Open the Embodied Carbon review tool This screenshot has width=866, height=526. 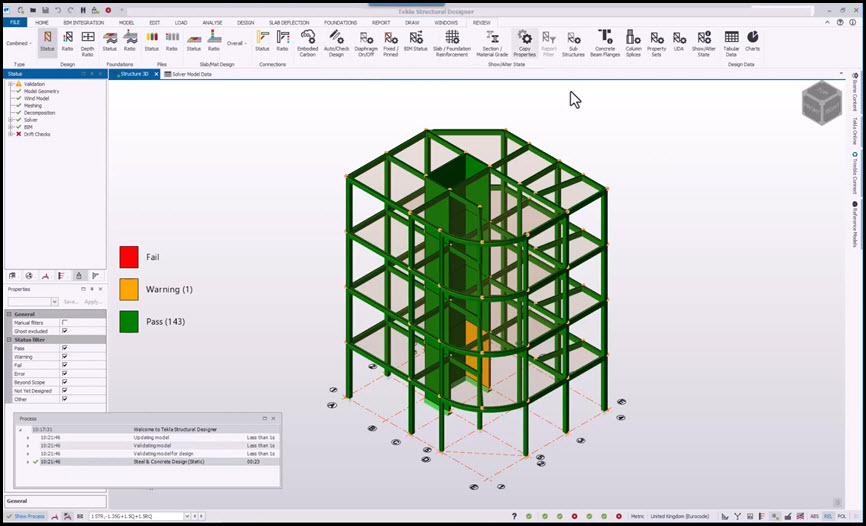click(x=308, y=43)
